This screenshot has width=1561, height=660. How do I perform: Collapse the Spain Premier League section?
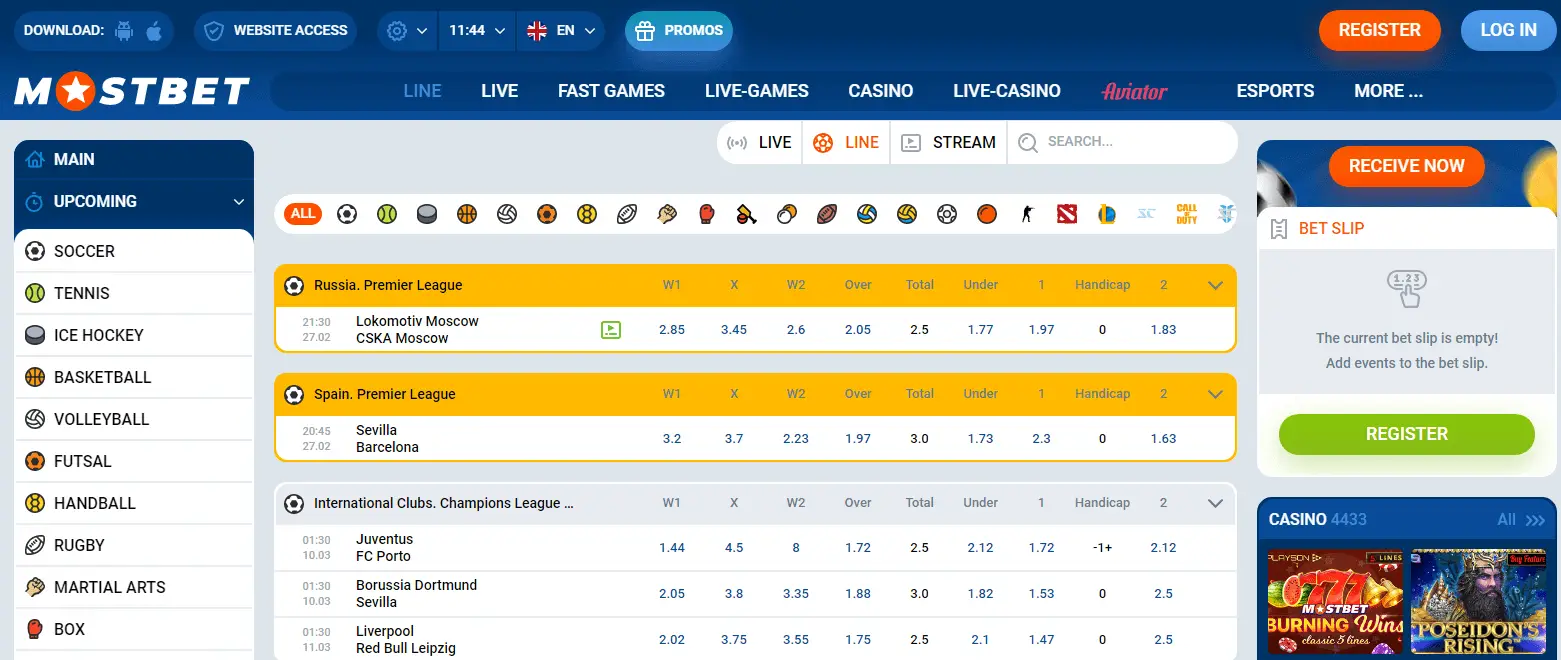click(1215, 393)
